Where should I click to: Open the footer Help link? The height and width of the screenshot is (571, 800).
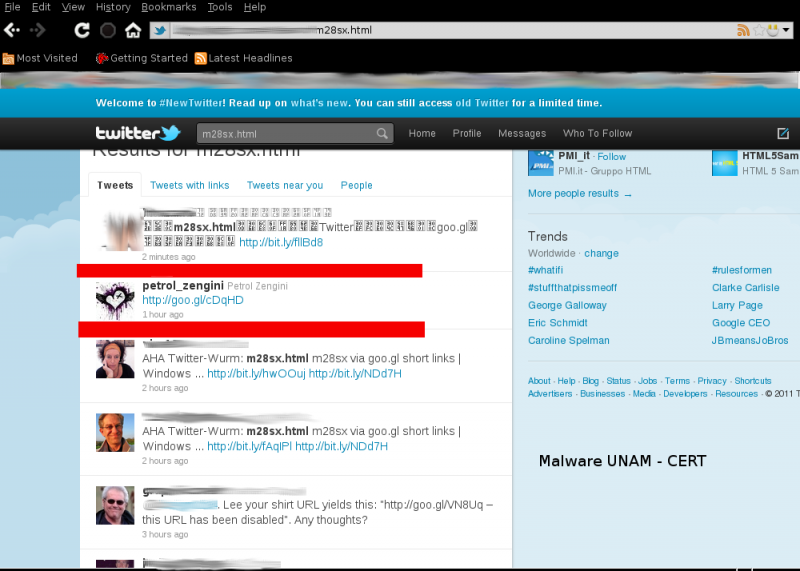tap(566, 381)
